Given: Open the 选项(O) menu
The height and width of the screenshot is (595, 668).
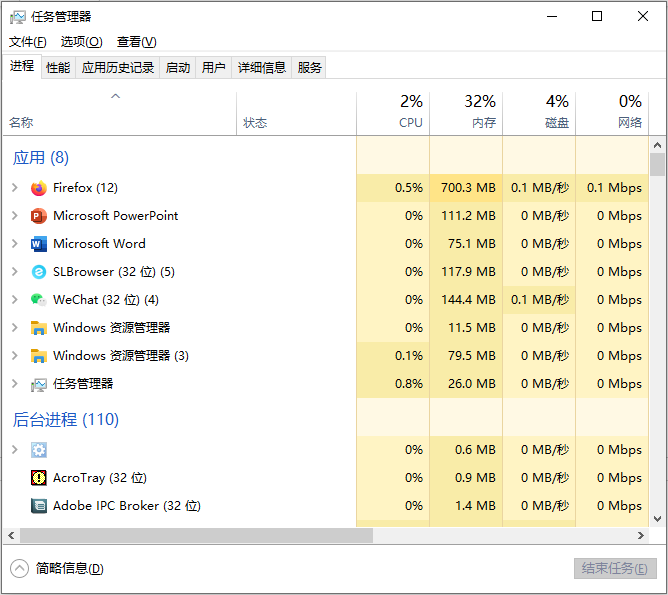Looking at the screenshot, I should click(x=81, y=42).
